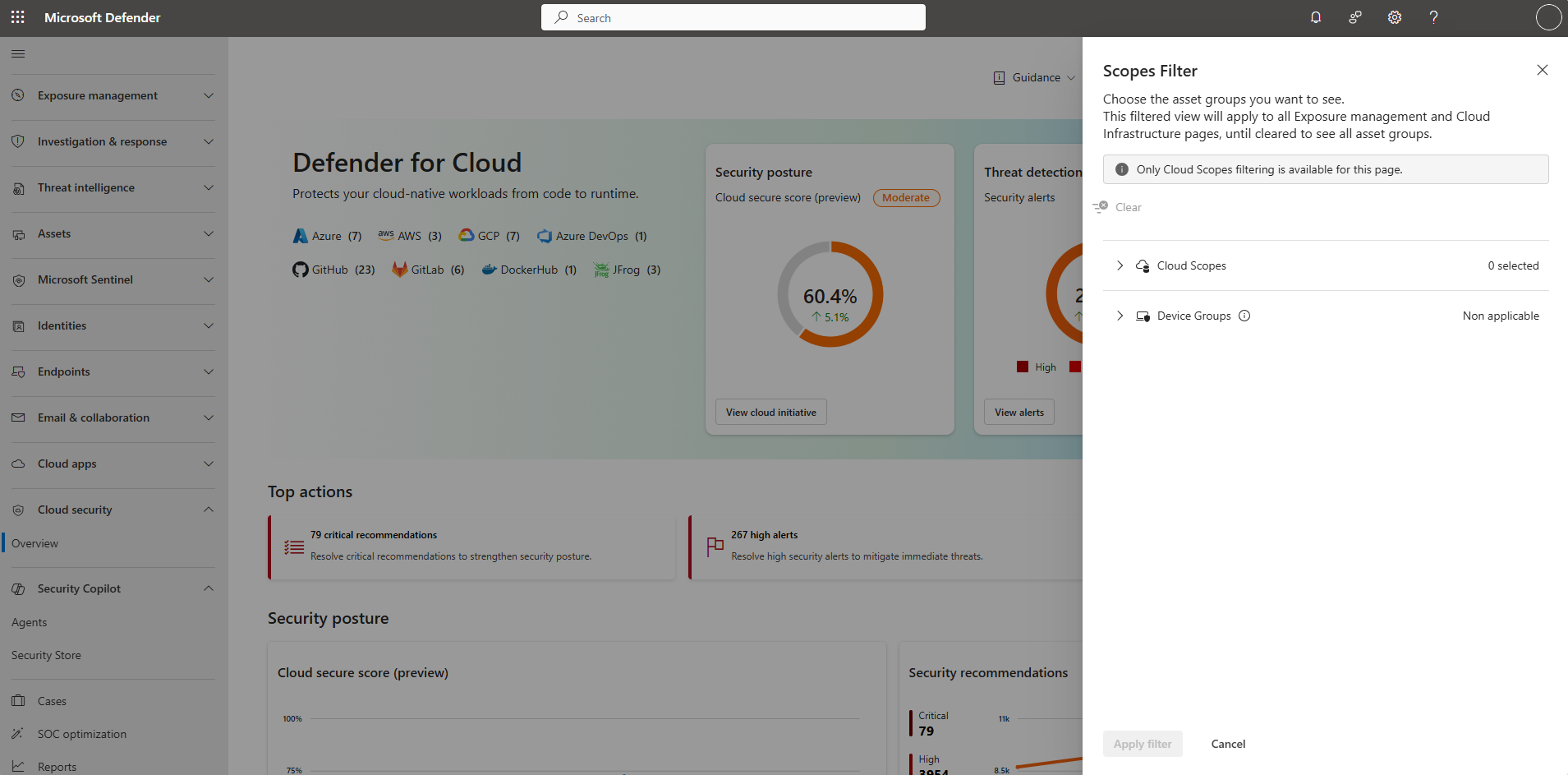
Task: Click the Search input field
Action: (733, 17)
